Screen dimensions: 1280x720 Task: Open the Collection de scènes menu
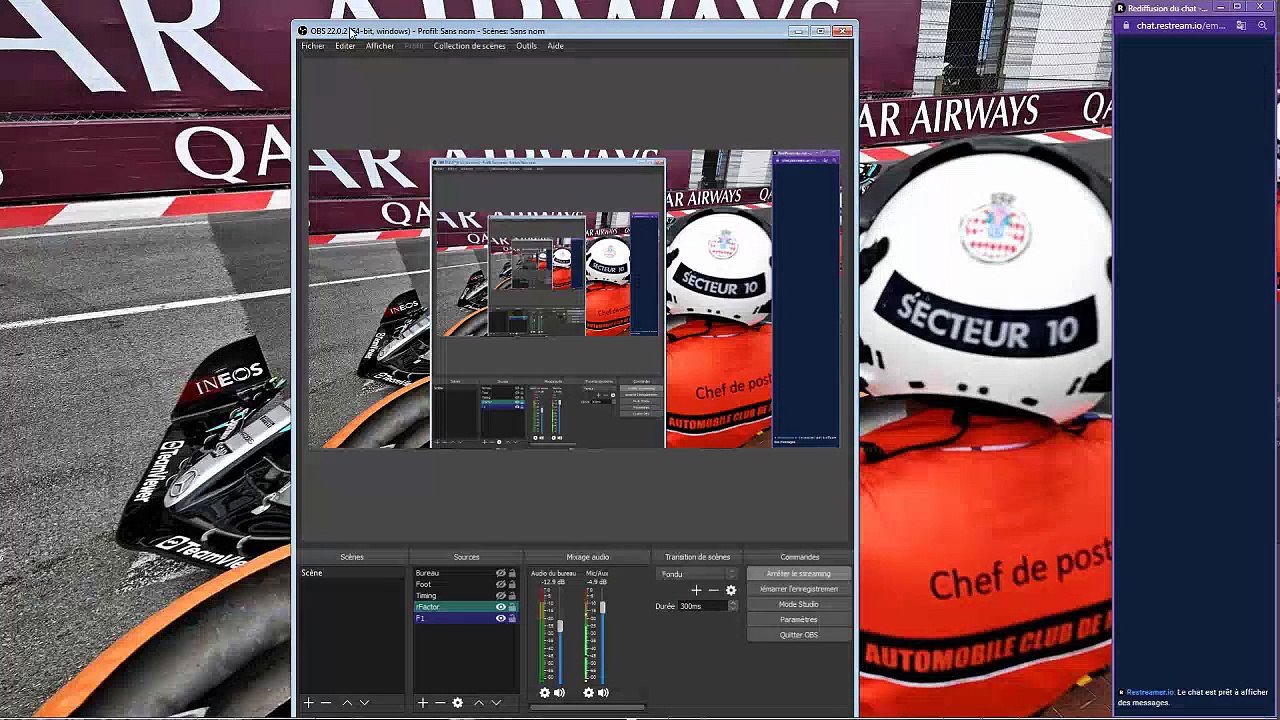469,46
